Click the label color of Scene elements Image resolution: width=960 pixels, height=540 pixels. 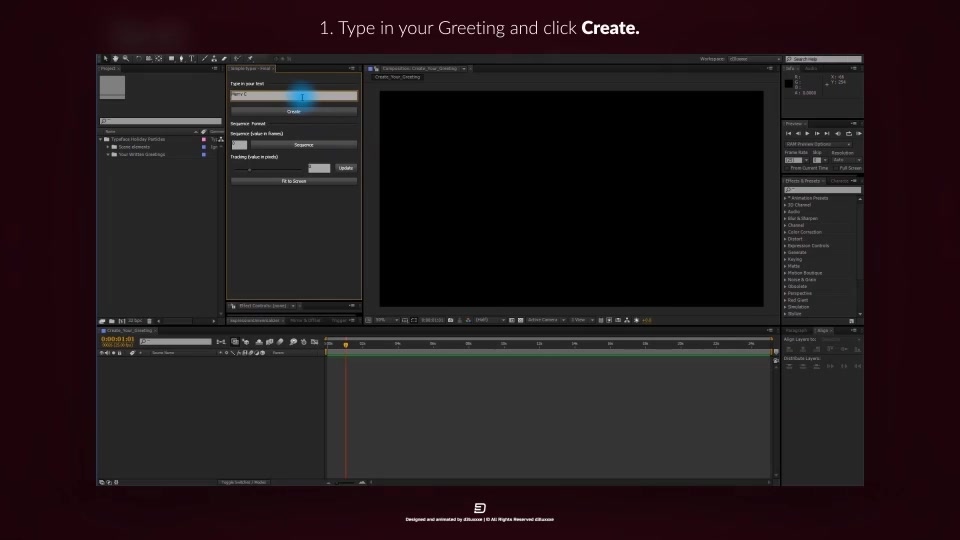coord(204,147)
